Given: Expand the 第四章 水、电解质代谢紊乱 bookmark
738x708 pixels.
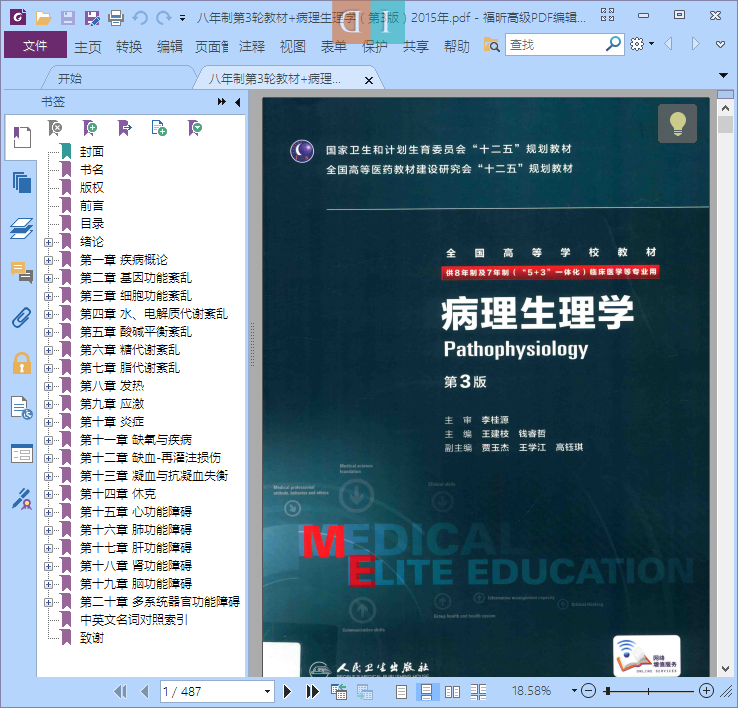Looking at the screenshot, I should coord(48,314).
